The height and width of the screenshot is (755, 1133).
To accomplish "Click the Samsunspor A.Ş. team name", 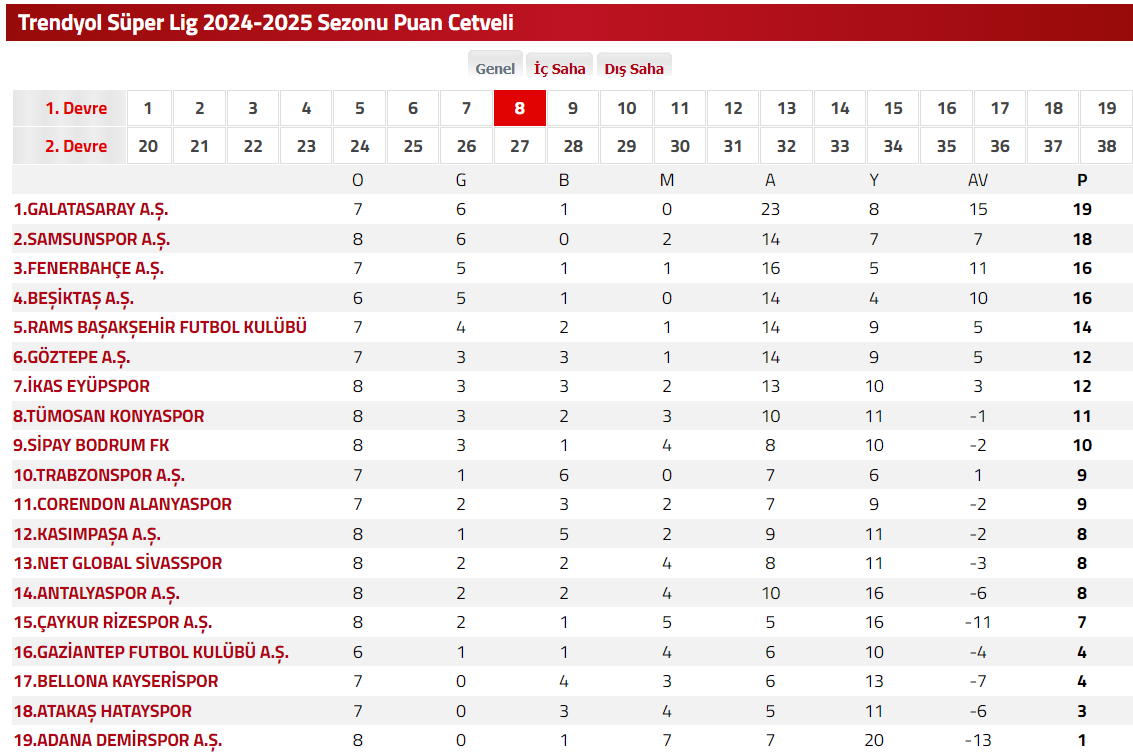I will 92,240.
